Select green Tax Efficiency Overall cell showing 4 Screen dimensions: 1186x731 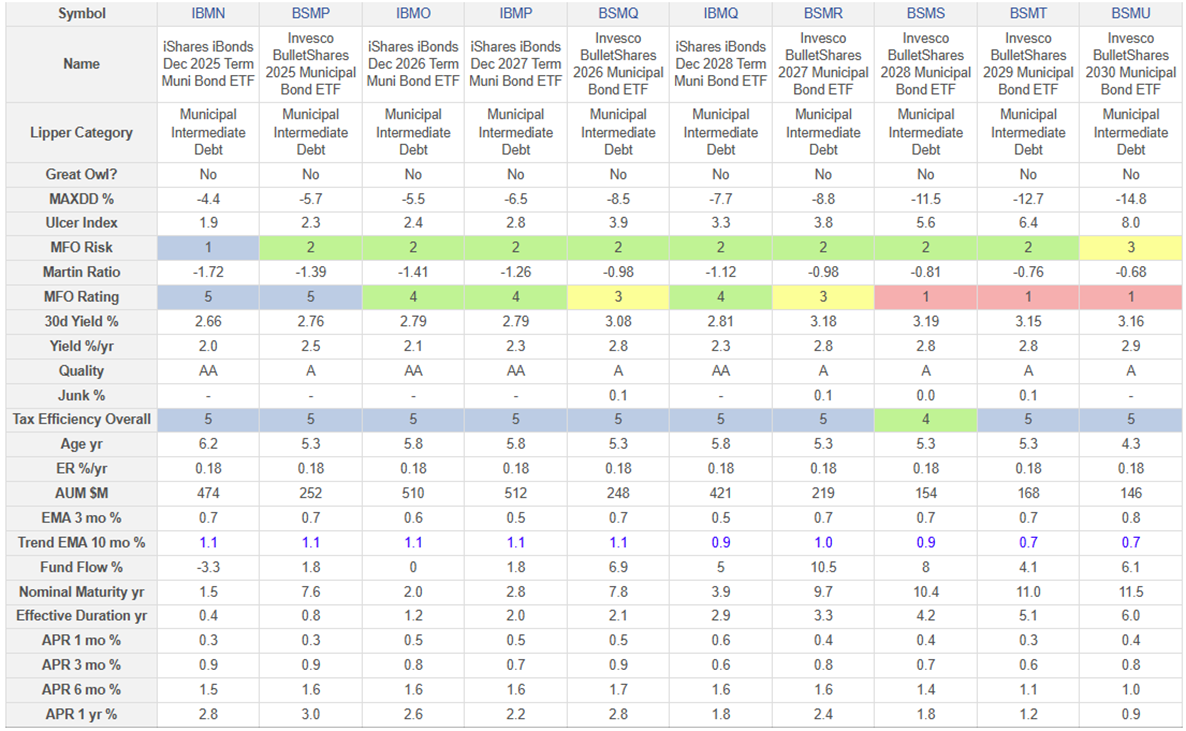tap(926, 419)
